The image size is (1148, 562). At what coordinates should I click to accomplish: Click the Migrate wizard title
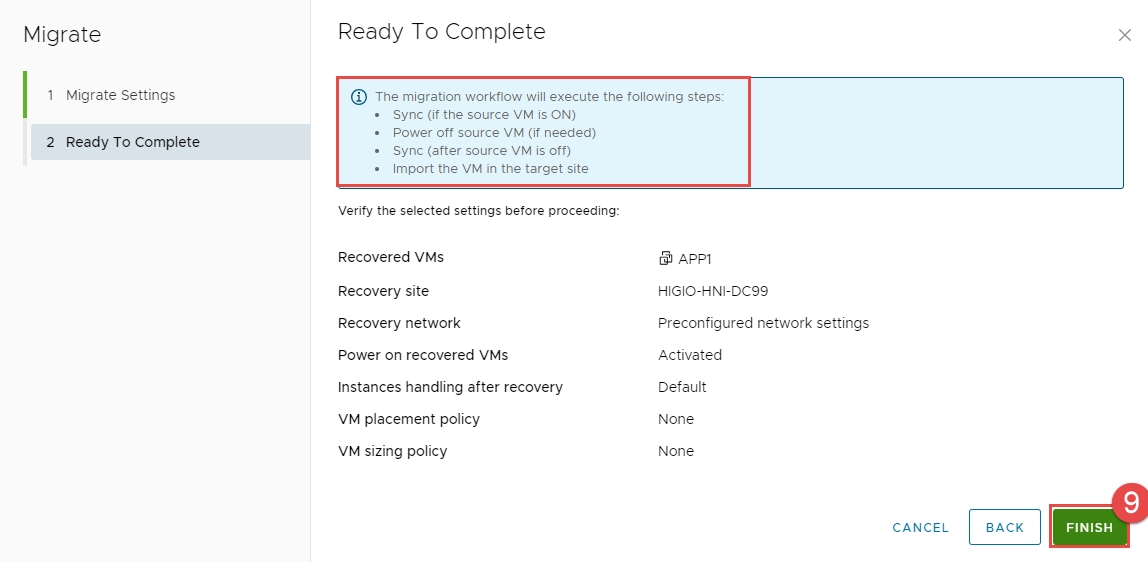[x=62, y=34]
